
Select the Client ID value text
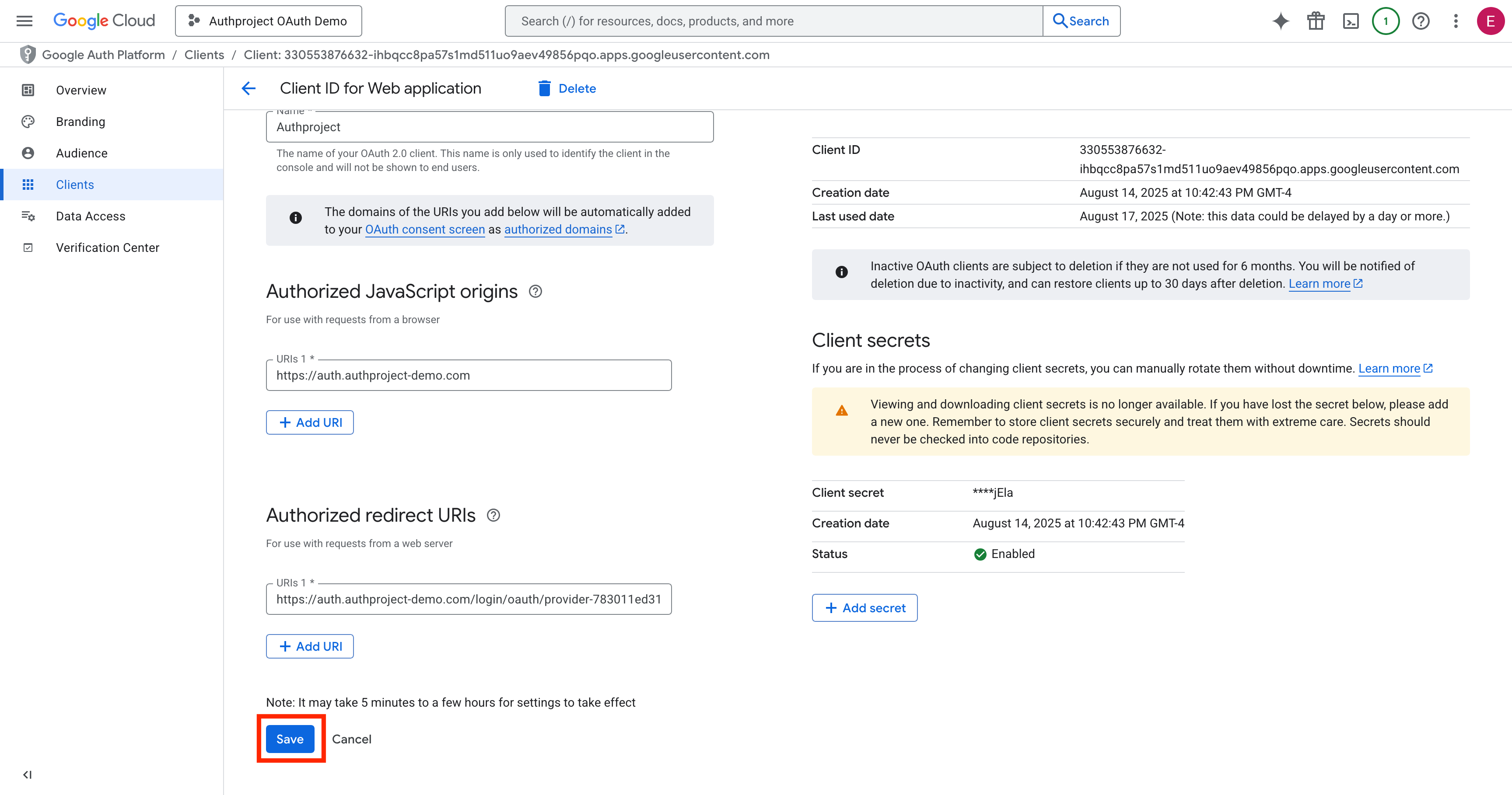pos(1269,159)
